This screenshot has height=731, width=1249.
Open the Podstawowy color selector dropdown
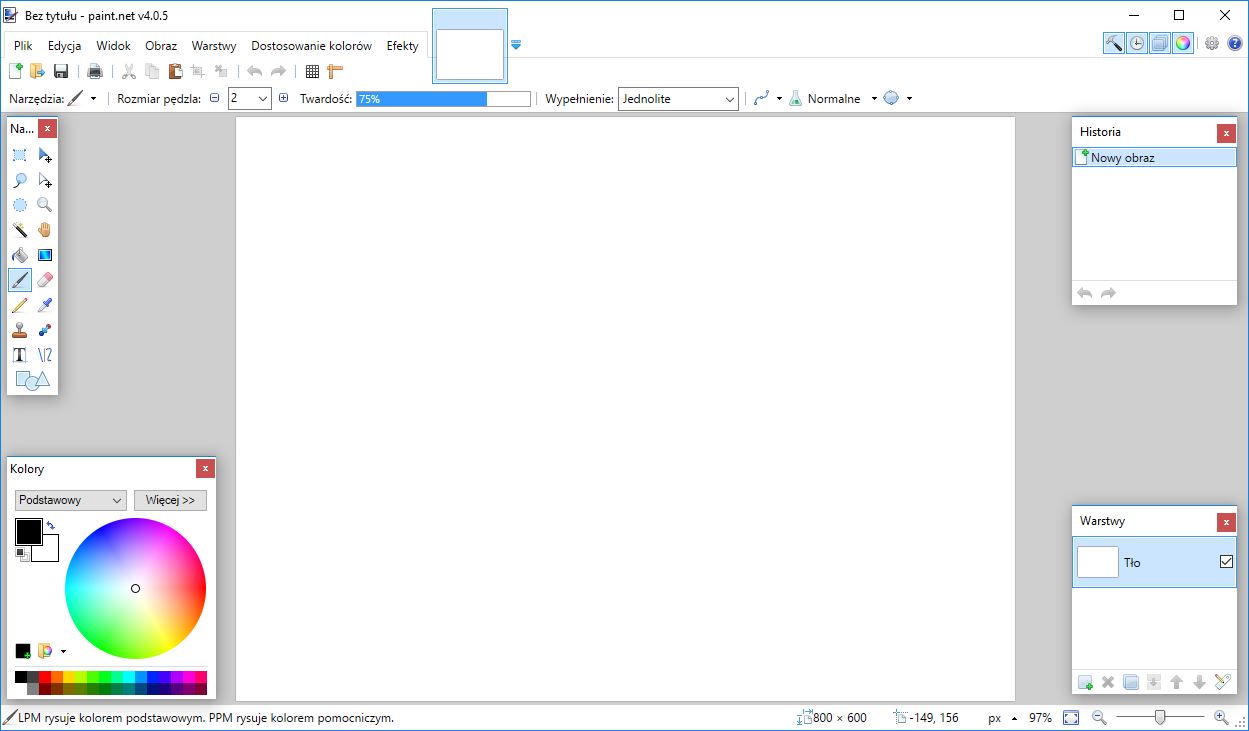pos(70,500)
